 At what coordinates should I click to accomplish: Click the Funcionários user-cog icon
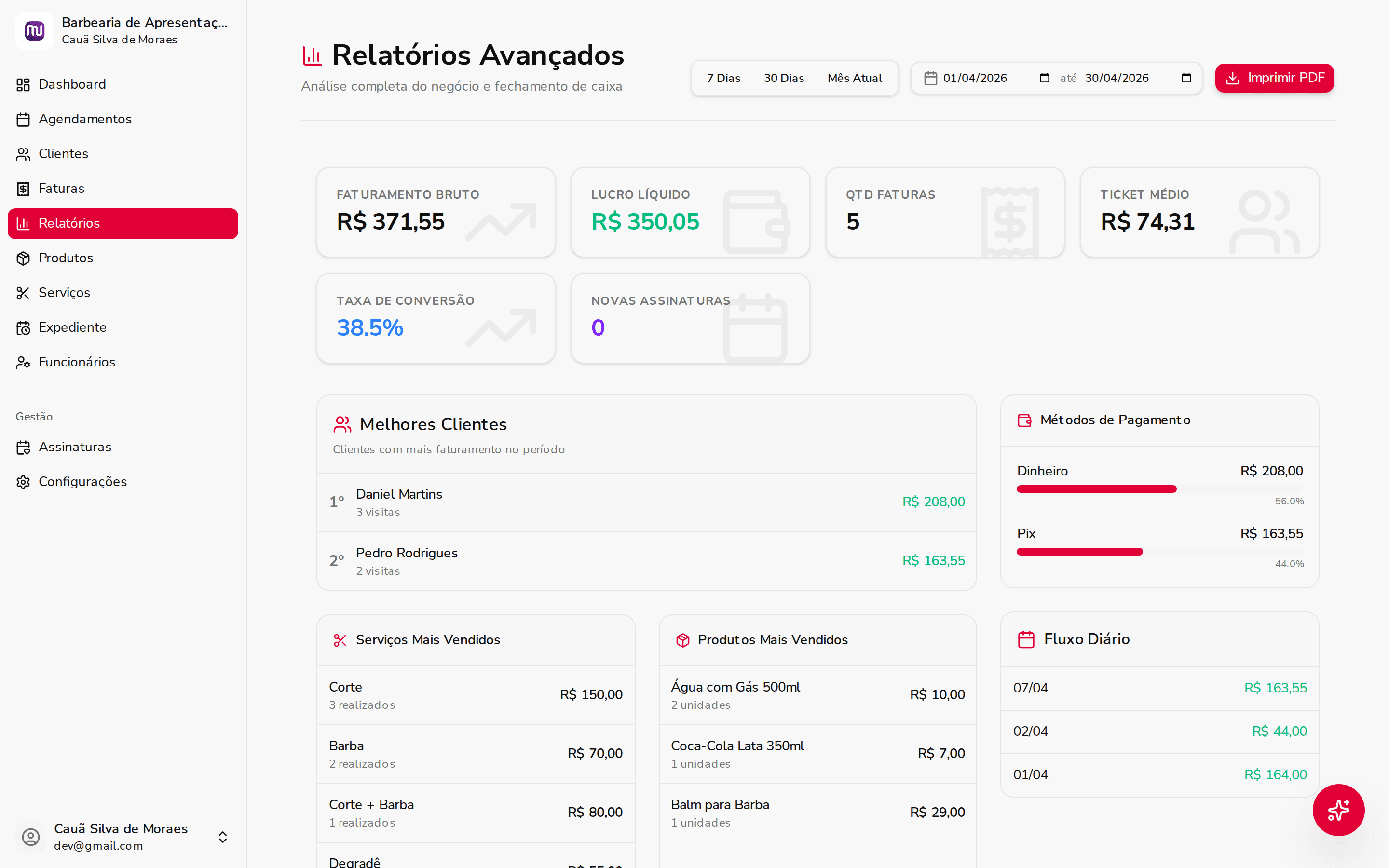click(23, 362)
